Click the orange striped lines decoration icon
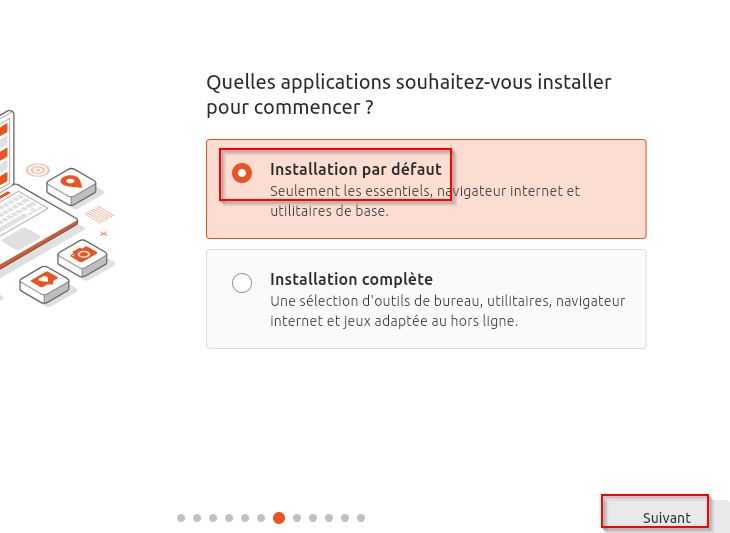This screenshot has height=533, width=730. (99, 215)
